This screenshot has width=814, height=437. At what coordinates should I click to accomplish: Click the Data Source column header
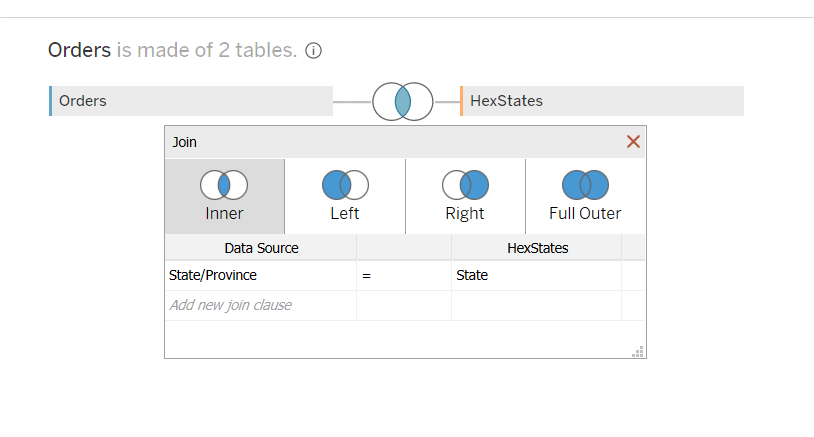pos(261,248)
